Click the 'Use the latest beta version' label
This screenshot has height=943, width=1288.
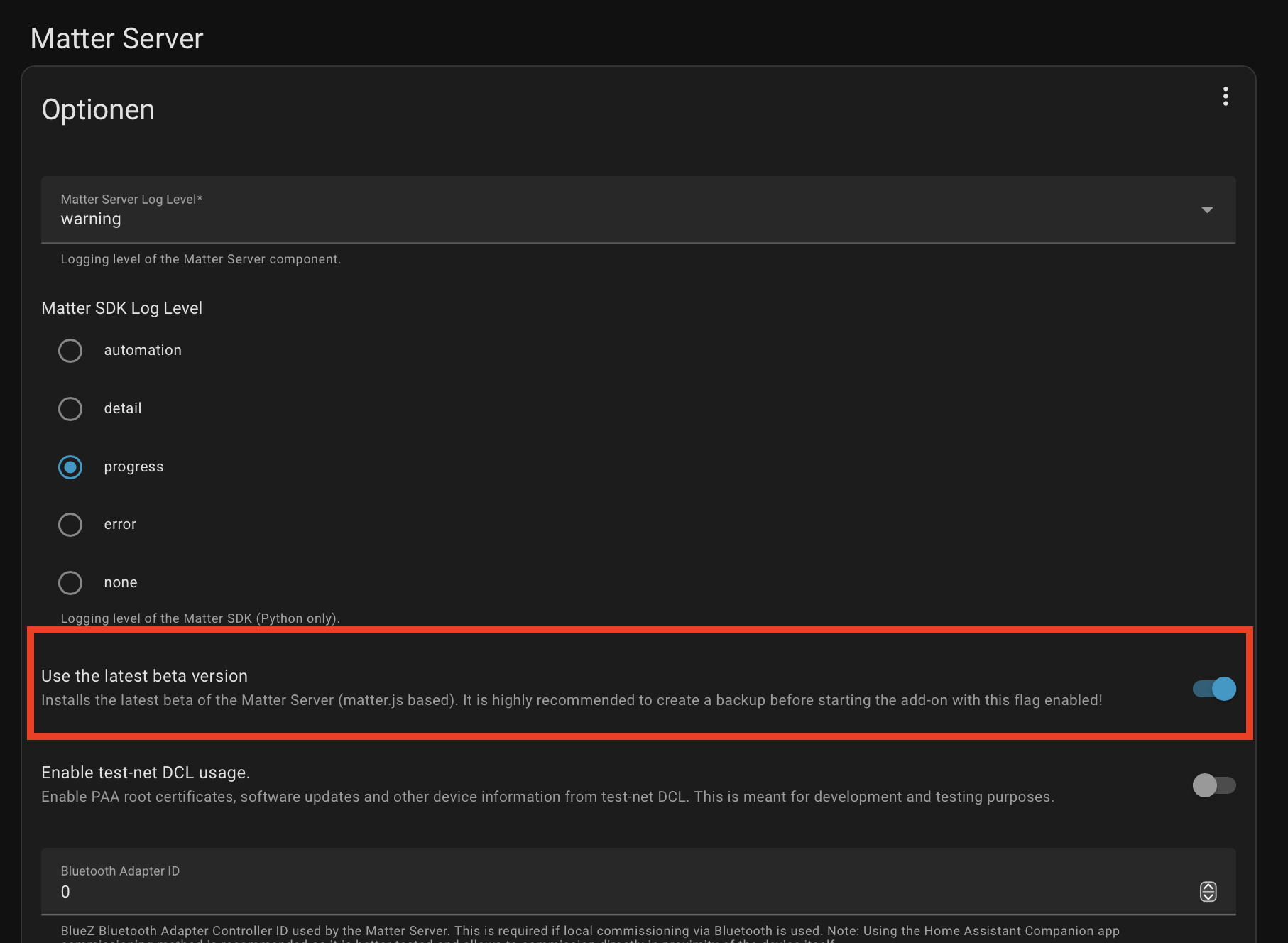[145, 676]
